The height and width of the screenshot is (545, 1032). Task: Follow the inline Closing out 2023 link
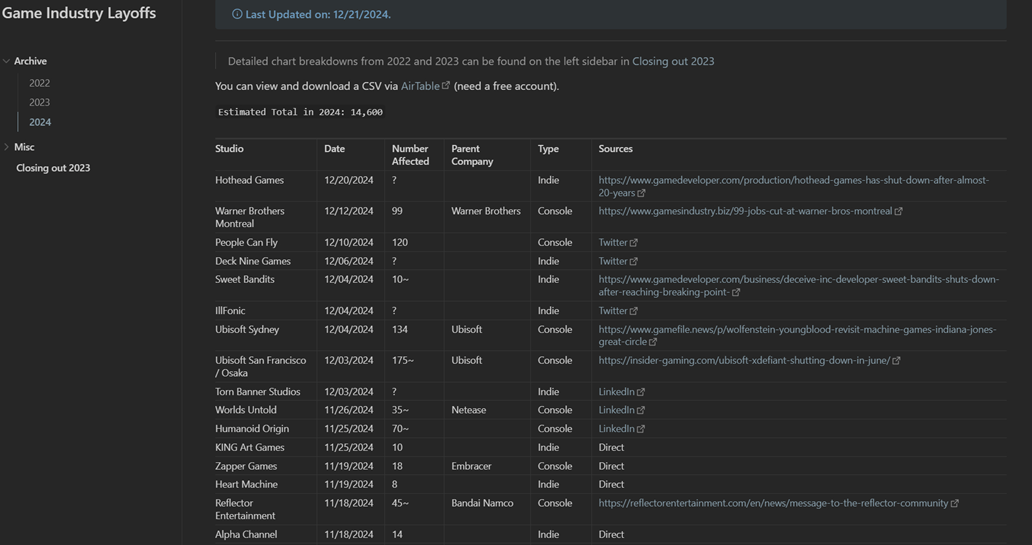673,61
